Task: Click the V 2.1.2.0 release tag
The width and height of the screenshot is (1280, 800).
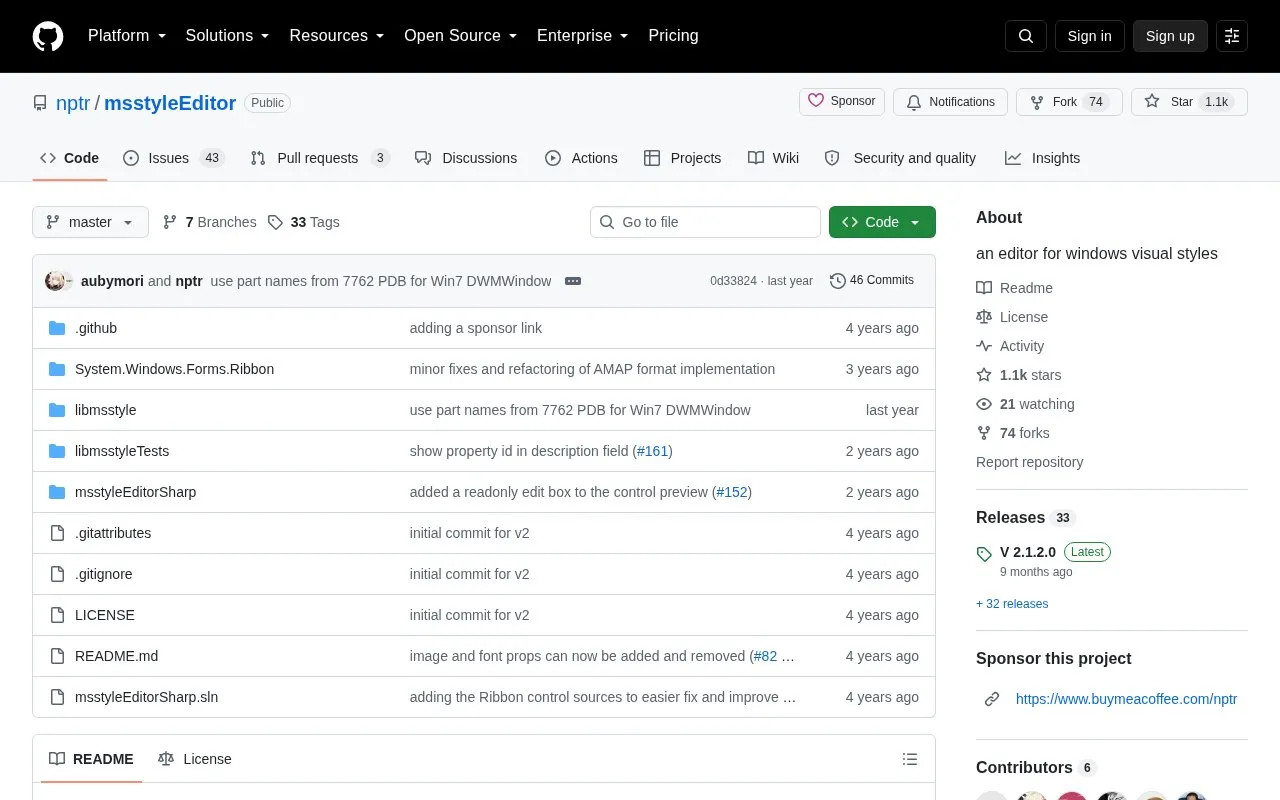Action: coord(1028,552)
